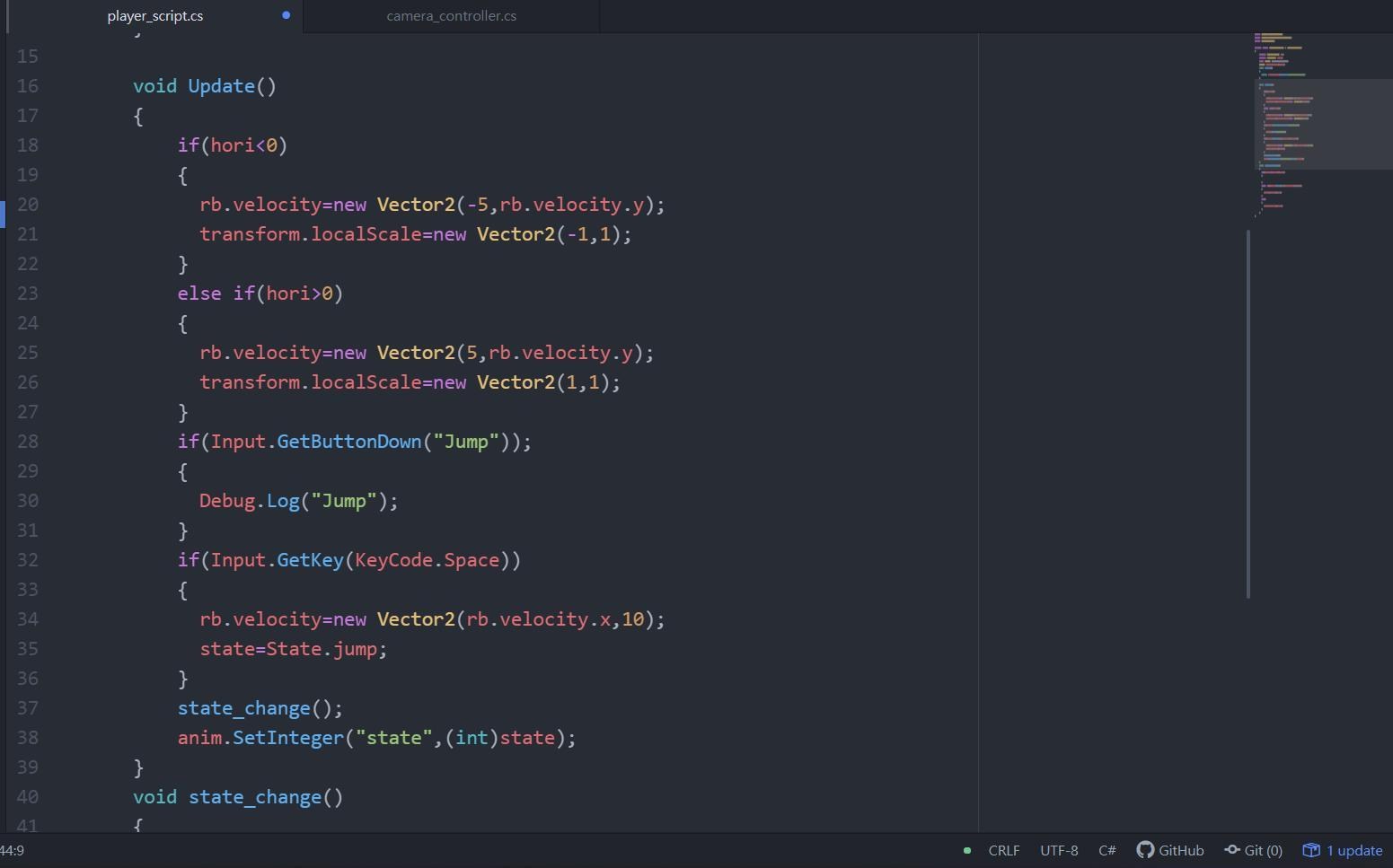Screen dimensions: 1393x868
Task: Click the GitHub icon in the status bar
Action: [x=1146, y=850]
